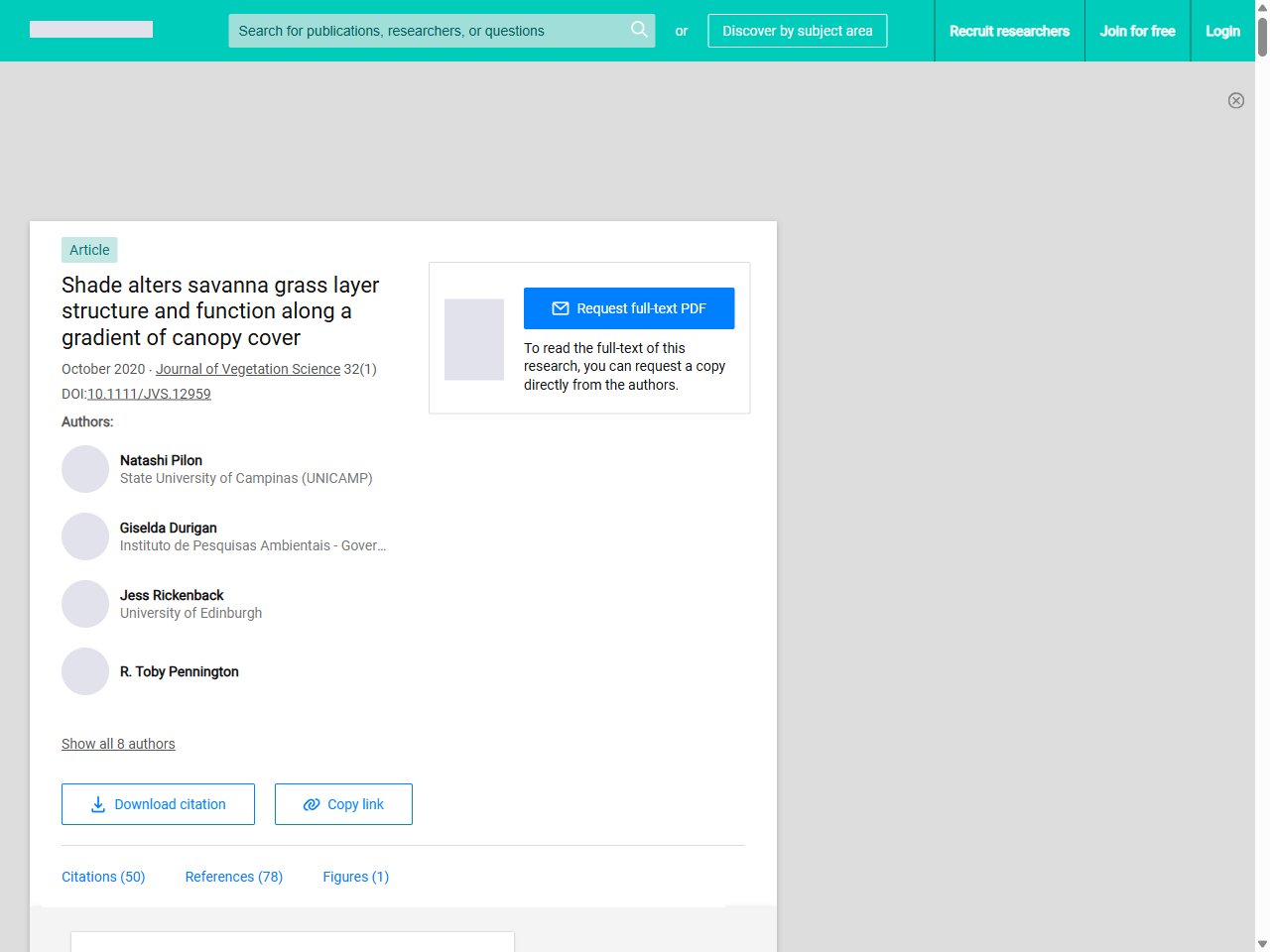
Task: Open the DOI 10.1111/JVS.12959 link
Action: 149,394
